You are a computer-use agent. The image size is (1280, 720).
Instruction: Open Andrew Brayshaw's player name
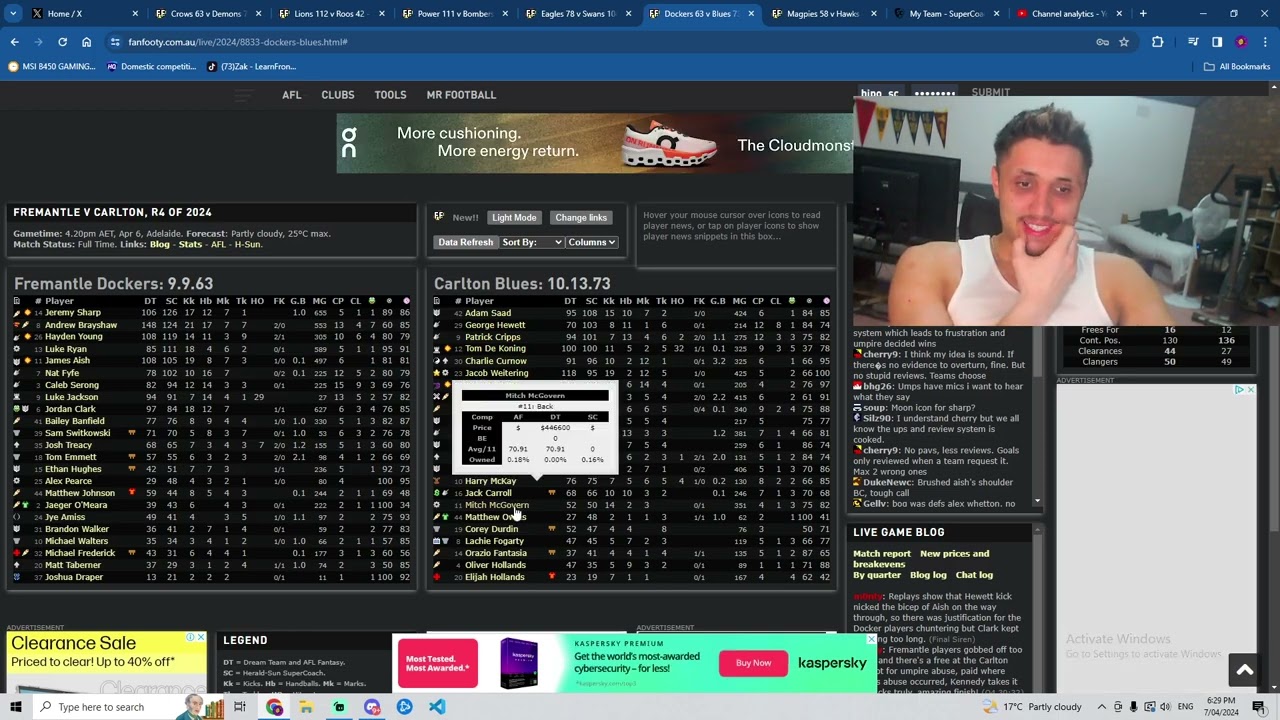[x=81, y=325]
